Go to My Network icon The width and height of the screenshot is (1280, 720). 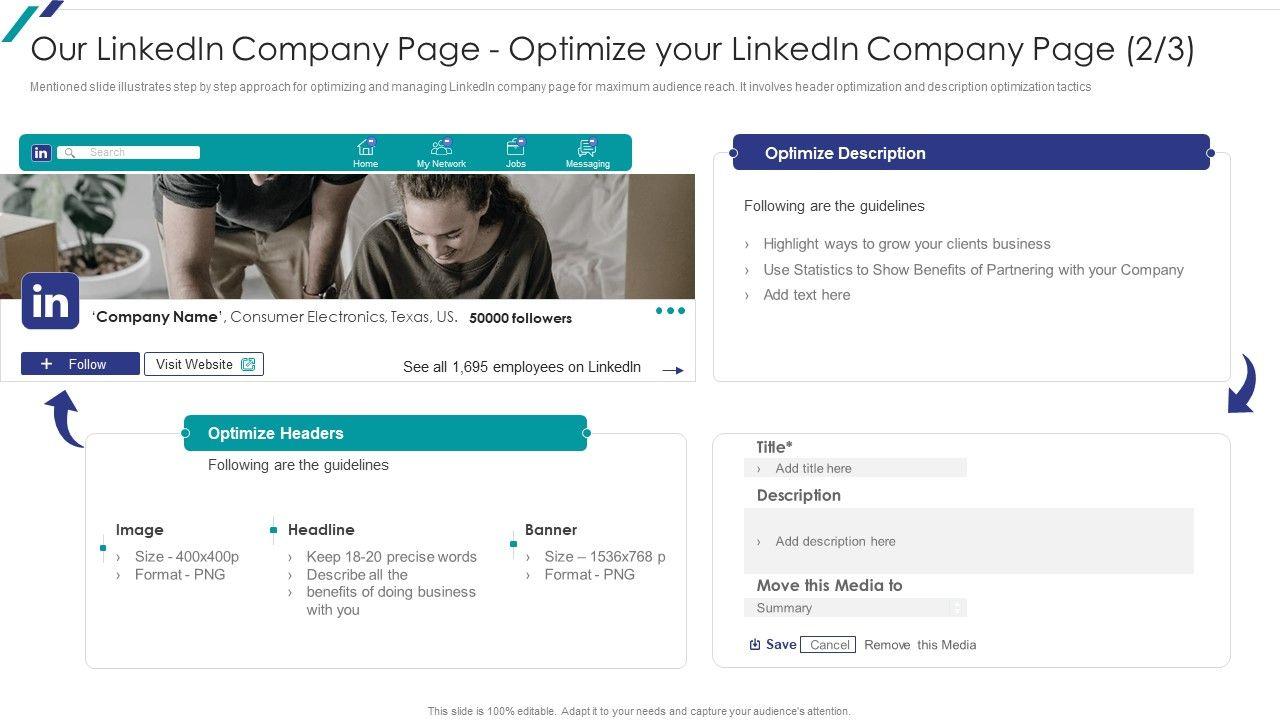441,148
